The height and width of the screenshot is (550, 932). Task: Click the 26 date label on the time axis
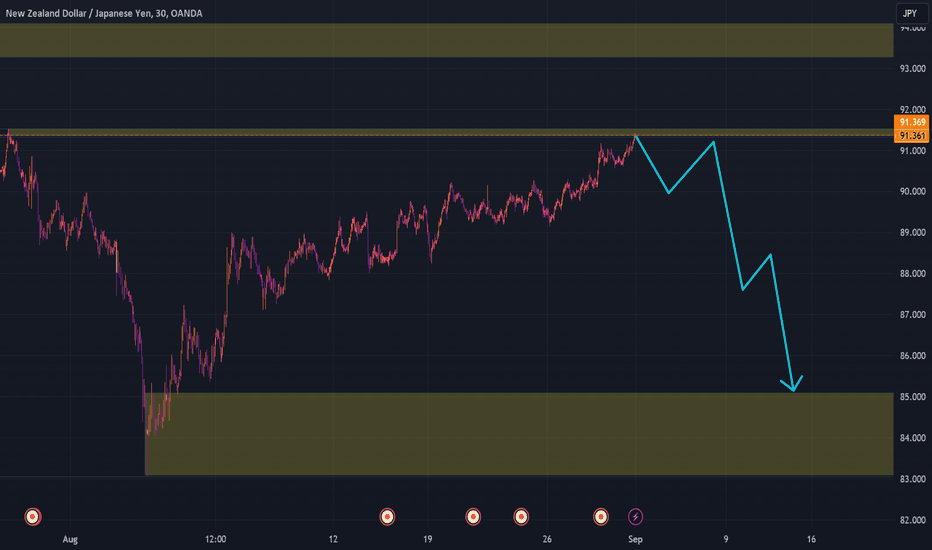tap(547, 539)
